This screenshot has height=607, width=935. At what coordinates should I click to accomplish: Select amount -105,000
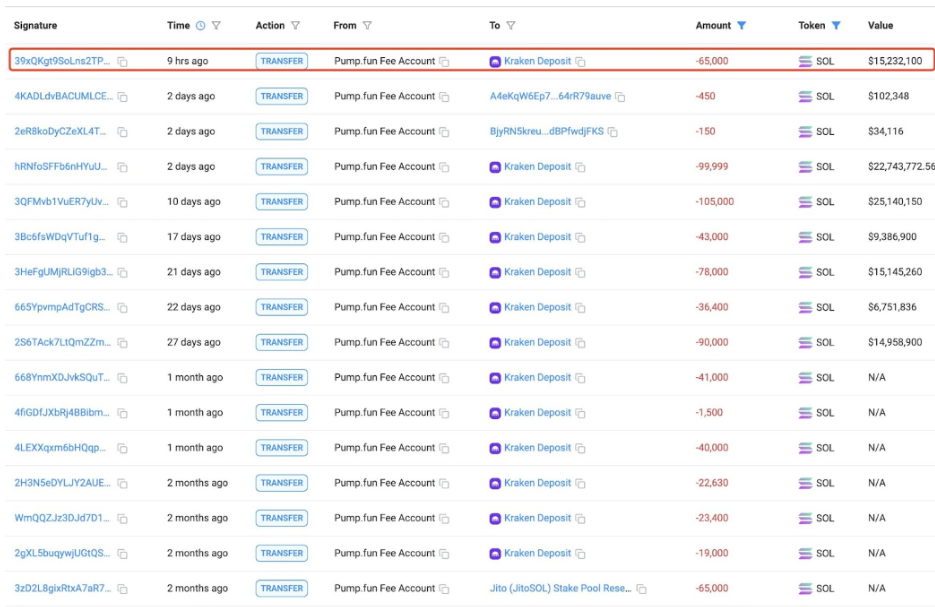(714, 202)
